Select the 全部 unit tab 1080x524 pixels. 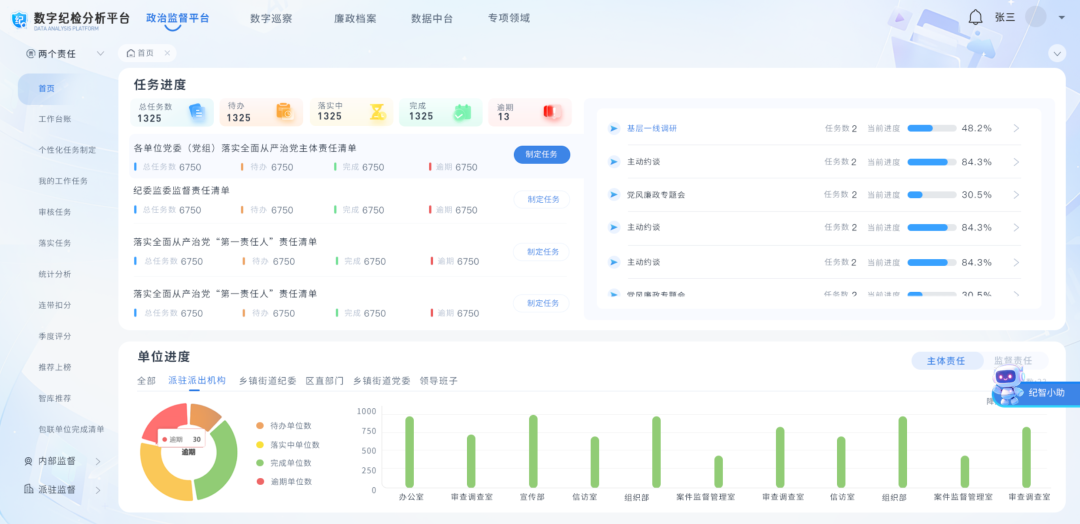147,381
